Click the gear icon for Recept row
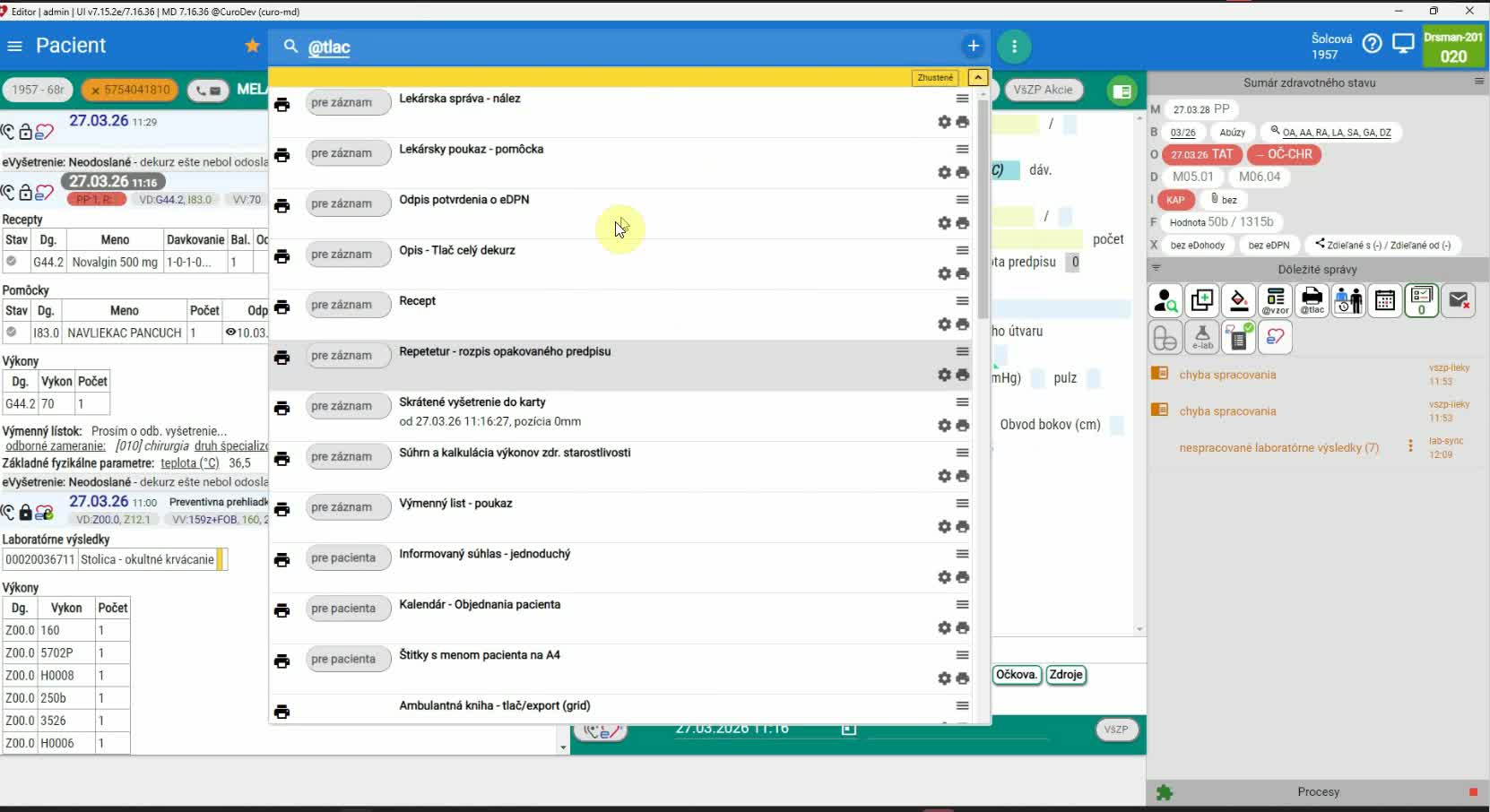 pyautogui.click(x=944, y=324)
